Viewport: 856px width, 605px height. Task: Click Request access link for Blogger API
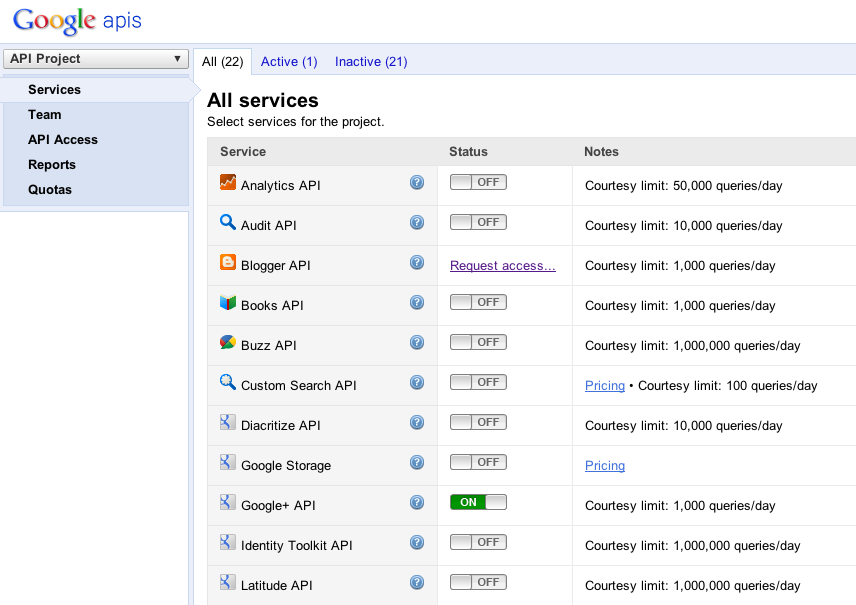503,266
